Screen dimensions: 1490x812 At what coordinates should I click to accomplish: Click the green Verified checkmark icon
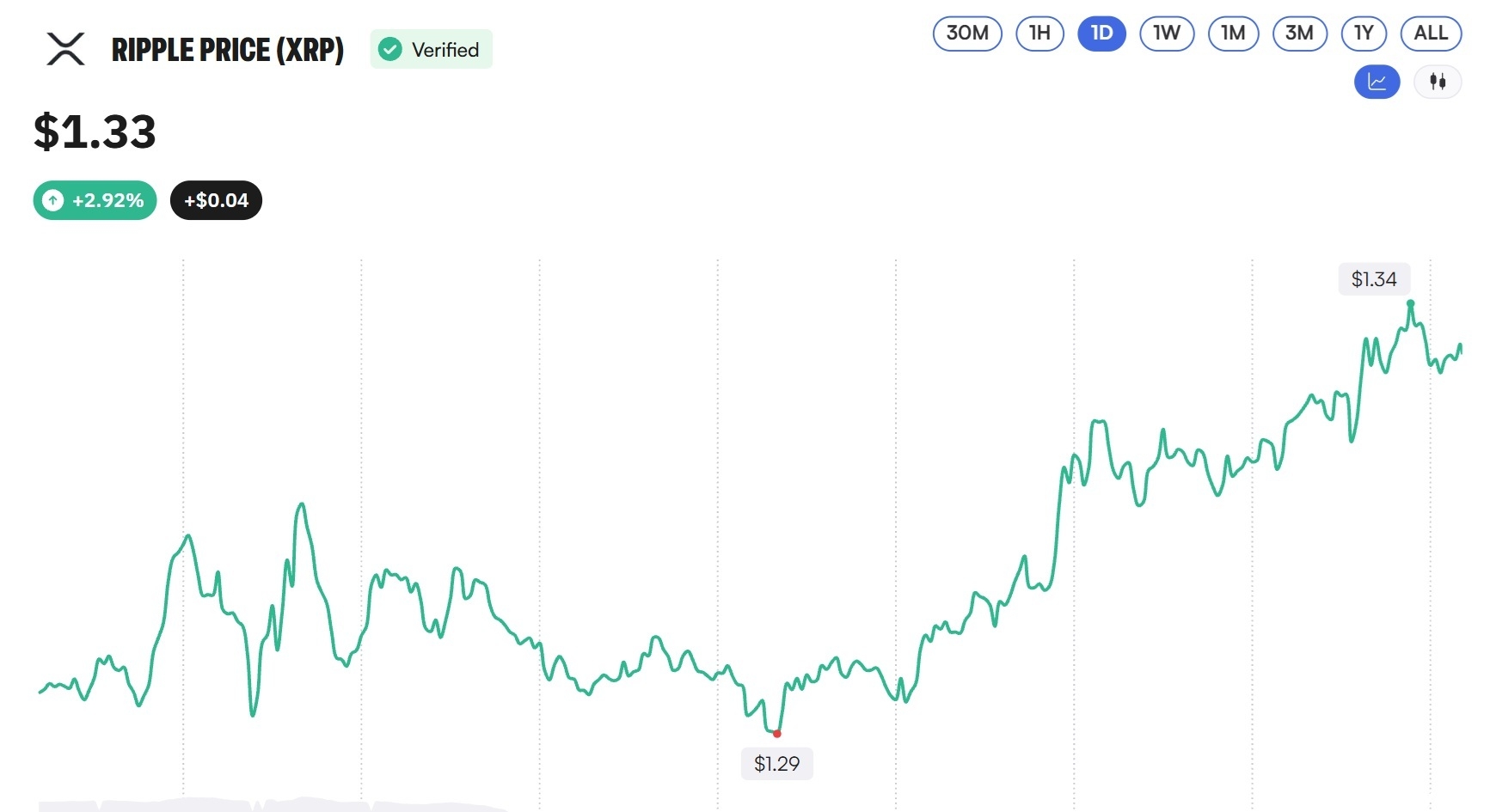[x=390, y=50]
